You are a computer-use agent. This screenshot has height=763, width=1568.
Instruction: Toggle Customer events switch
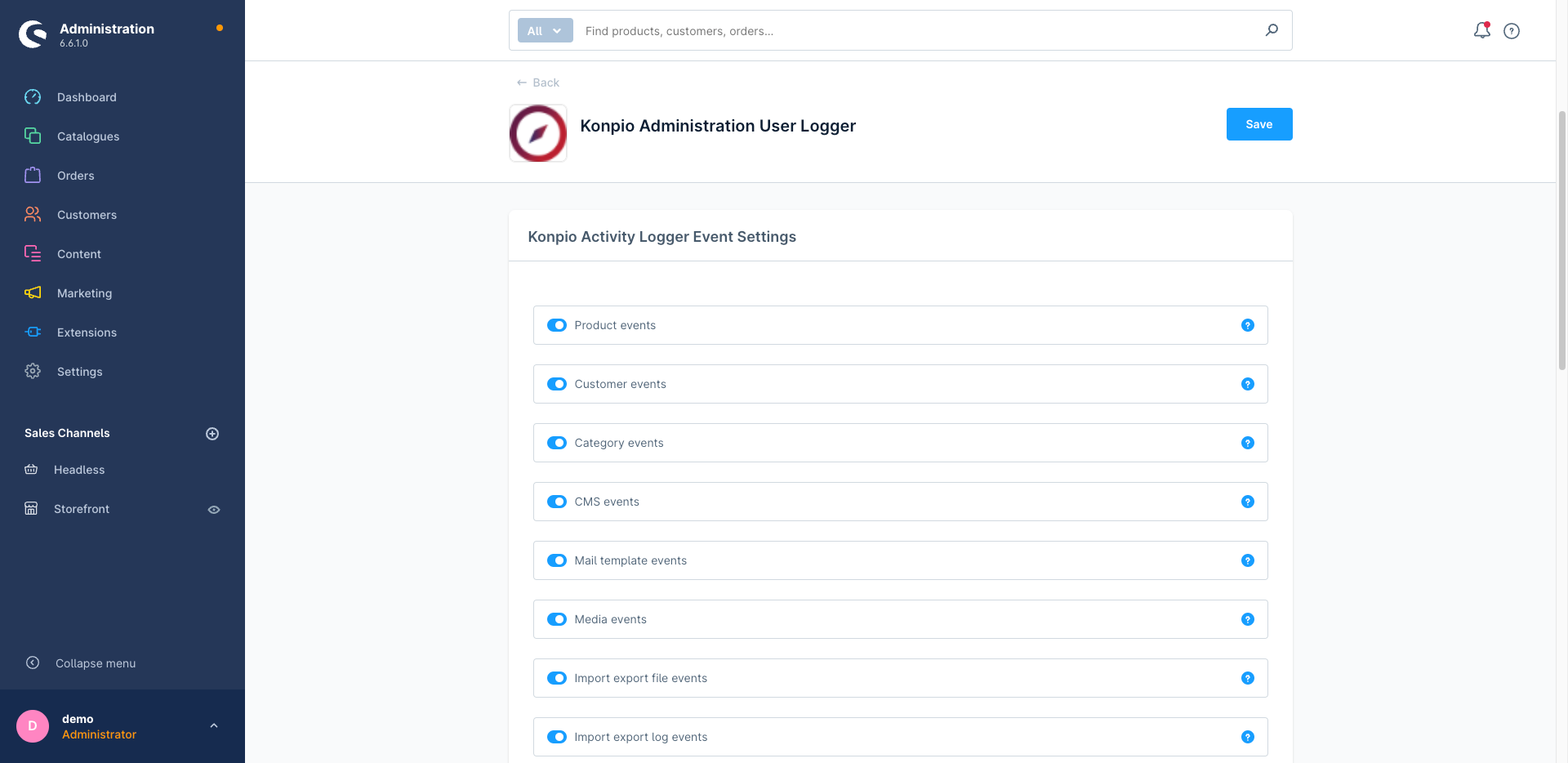pyautogui.click(x=557, y=384)
